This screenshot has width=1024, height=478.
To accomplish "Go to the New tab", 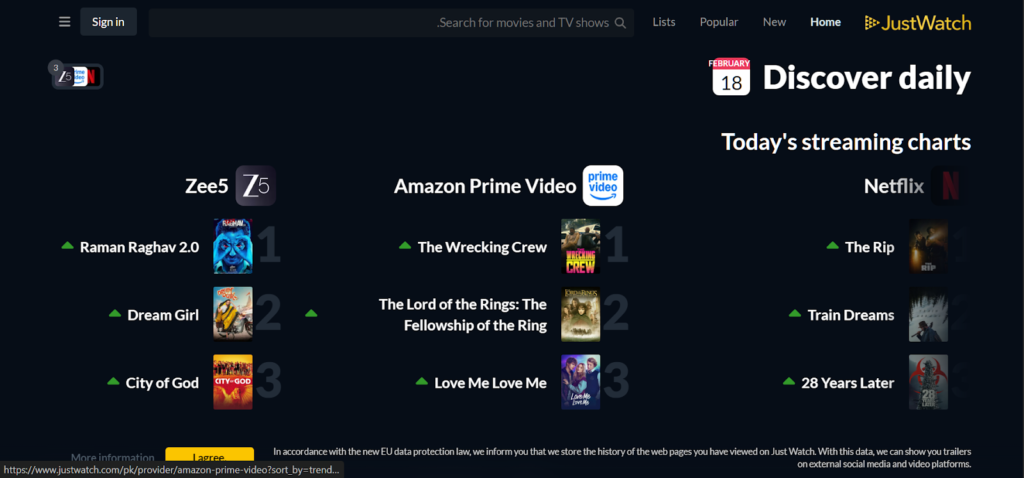I will [775, 22].
